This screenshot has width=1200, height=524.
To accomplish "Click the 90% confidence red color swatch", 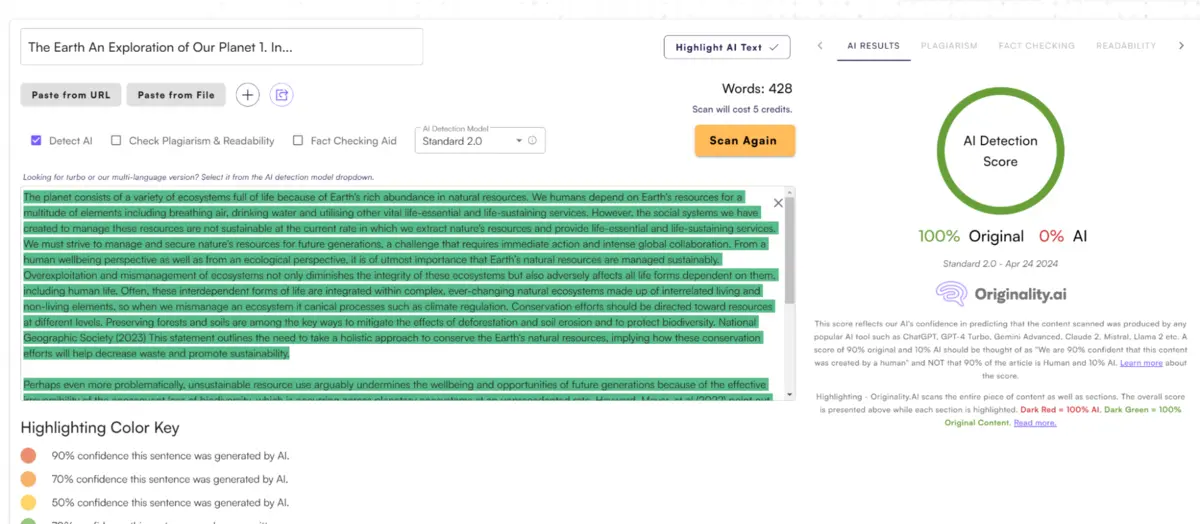I will [x=28, y=456].
